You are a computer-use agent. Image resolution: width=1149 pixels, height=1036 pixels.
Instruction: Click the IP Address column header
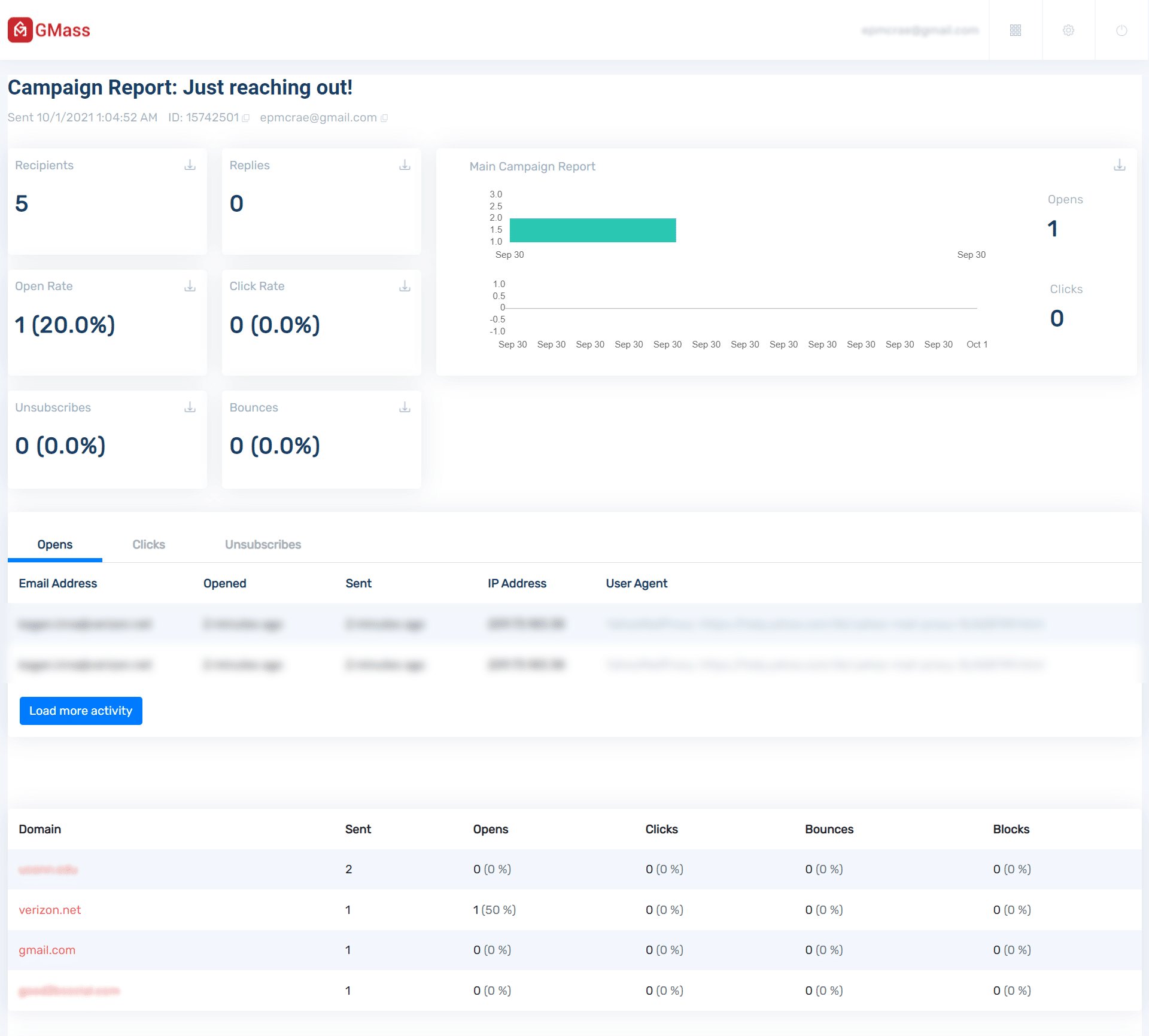click(x=517, y=583)
